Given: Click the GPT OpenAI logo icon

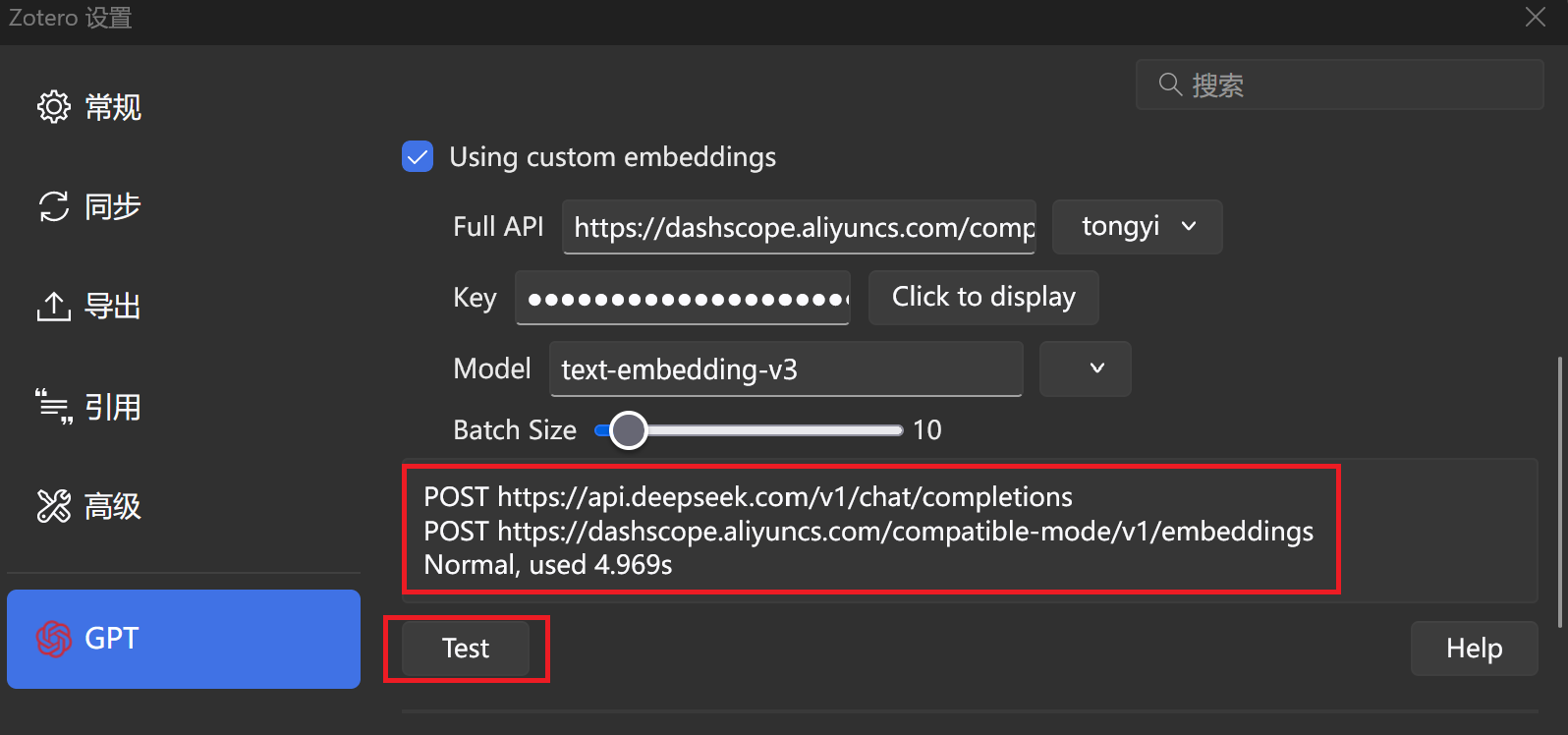Looking at the screenshot, I should pyautogui.click(x=54, y=639).
